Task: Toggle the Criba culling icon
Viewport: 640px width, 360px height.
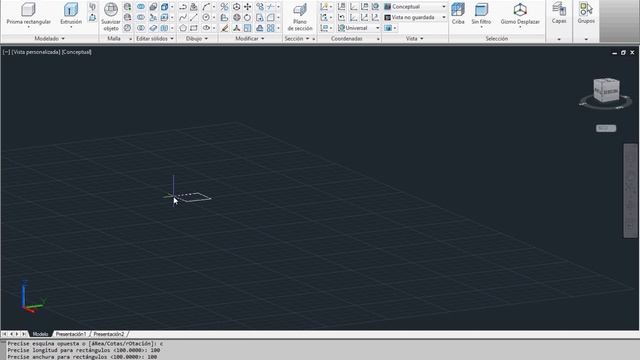Action: point(458,13)
